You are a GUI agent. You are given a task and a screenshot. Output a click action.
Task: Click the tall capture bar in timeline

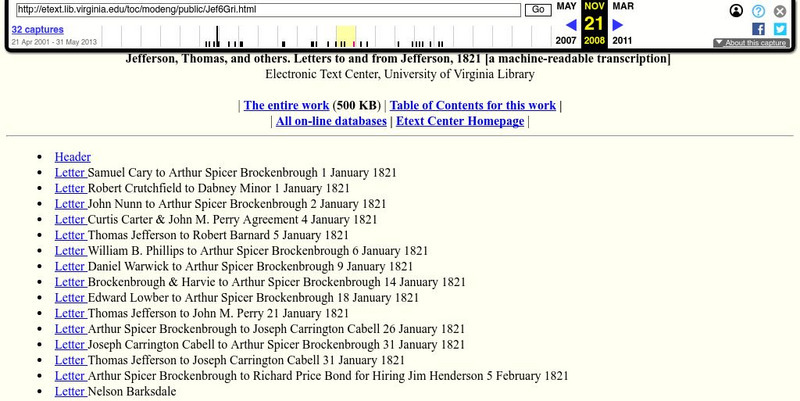(x=217, y=36)
